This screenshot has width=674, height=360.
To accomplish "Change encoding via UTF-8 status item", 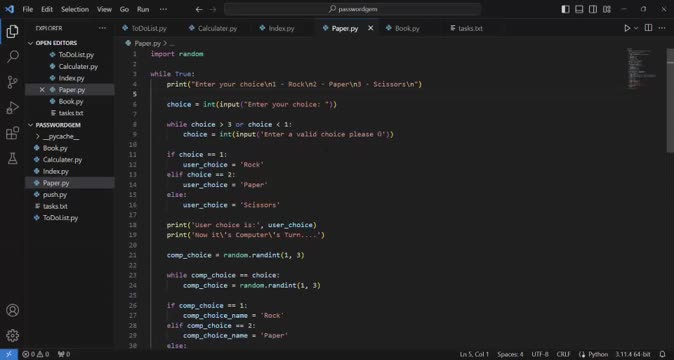I will [x=540, y=354].
